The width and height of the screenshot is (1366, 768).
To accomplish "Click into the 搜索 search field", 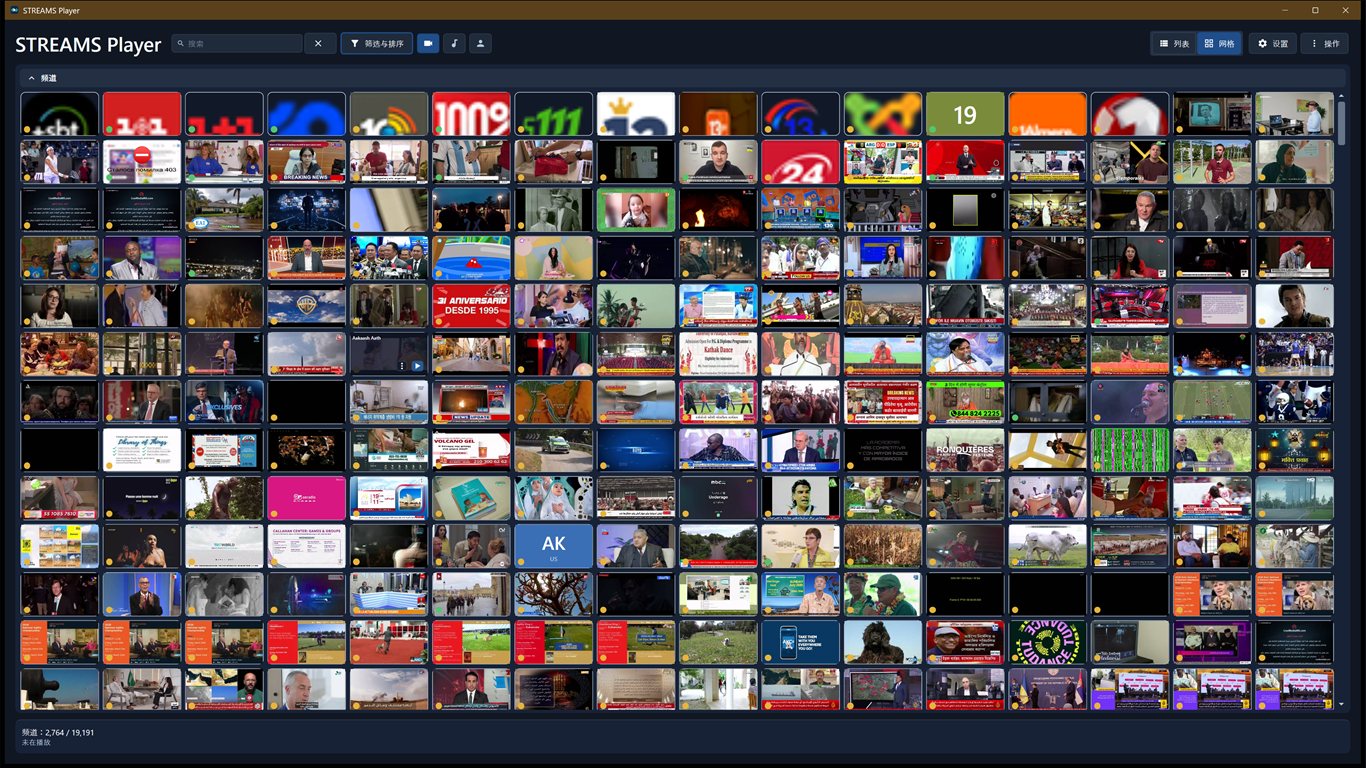I will (237, 44).
